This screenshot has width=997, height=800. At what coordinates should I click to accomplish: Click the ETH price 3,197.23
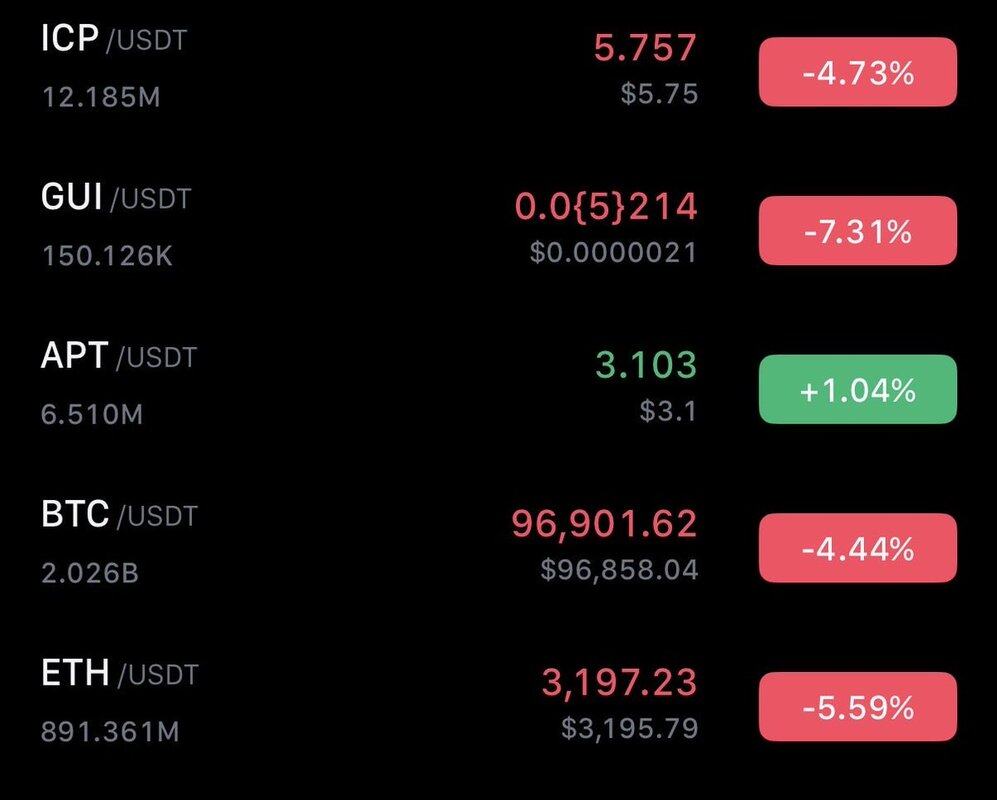coord(619,683)
